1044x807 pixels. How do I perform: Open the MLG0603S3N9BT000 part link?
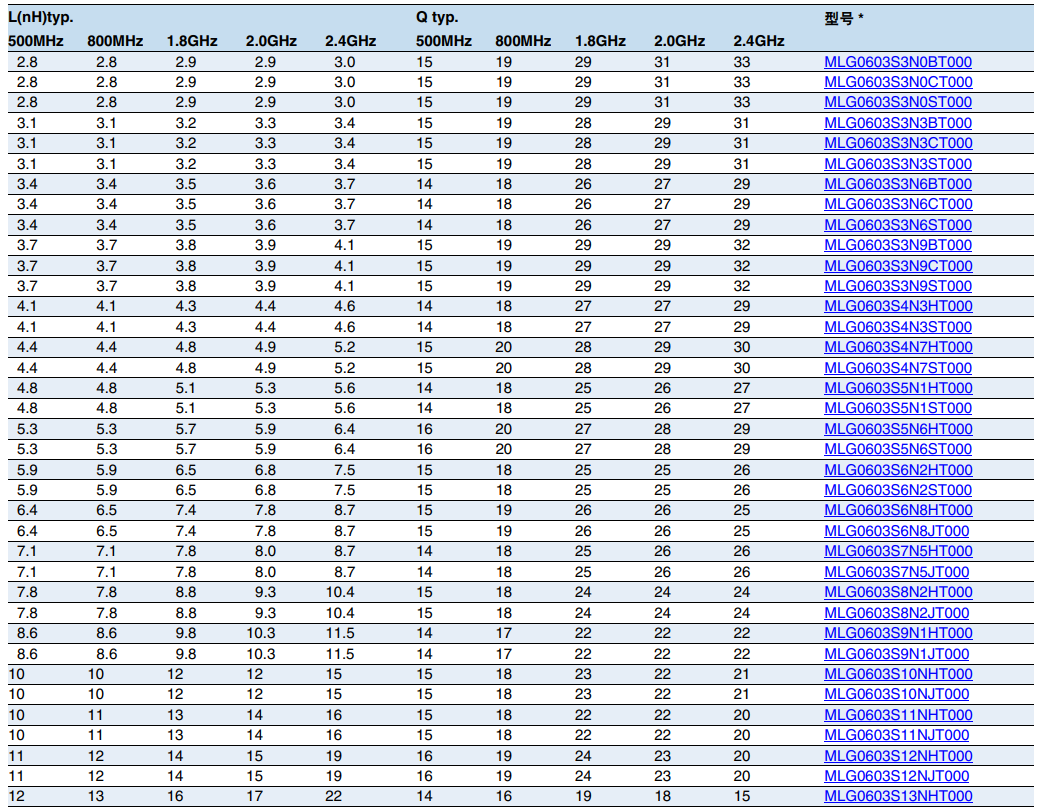pos(898,245)
